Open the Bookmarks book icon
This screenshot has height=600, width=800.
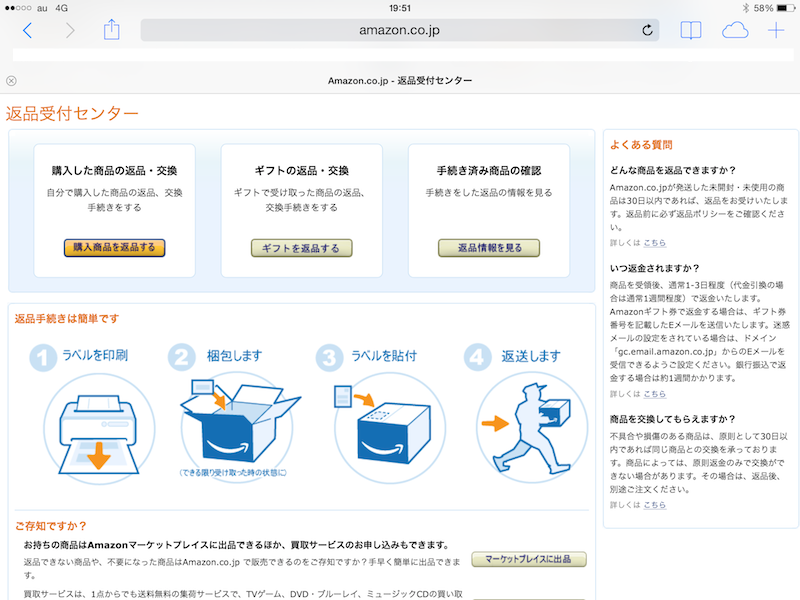(x=690, y=30)
